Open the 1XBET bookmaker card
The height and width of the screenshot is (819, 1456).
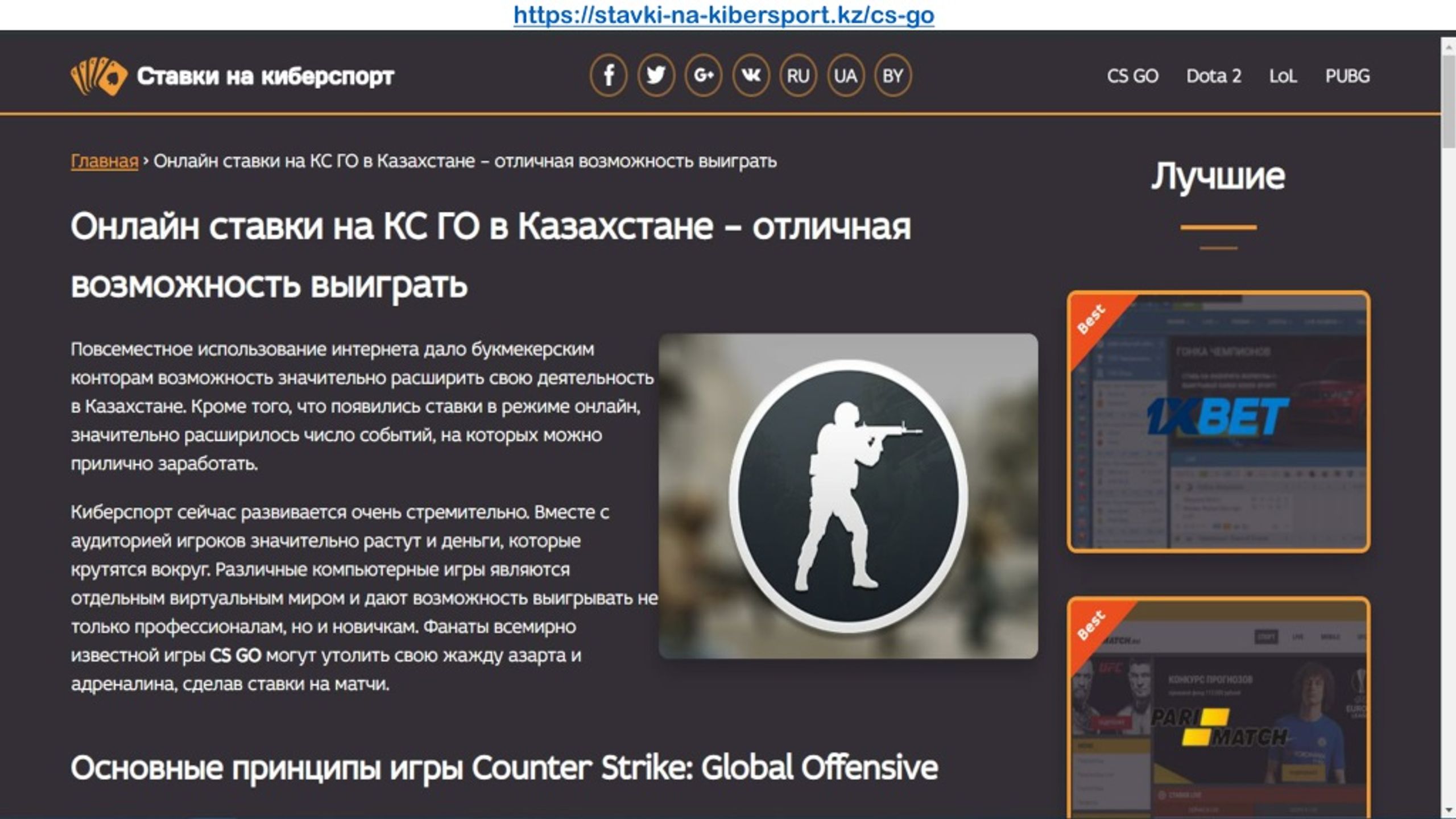pyautogui.click(x=1218, y=421)
